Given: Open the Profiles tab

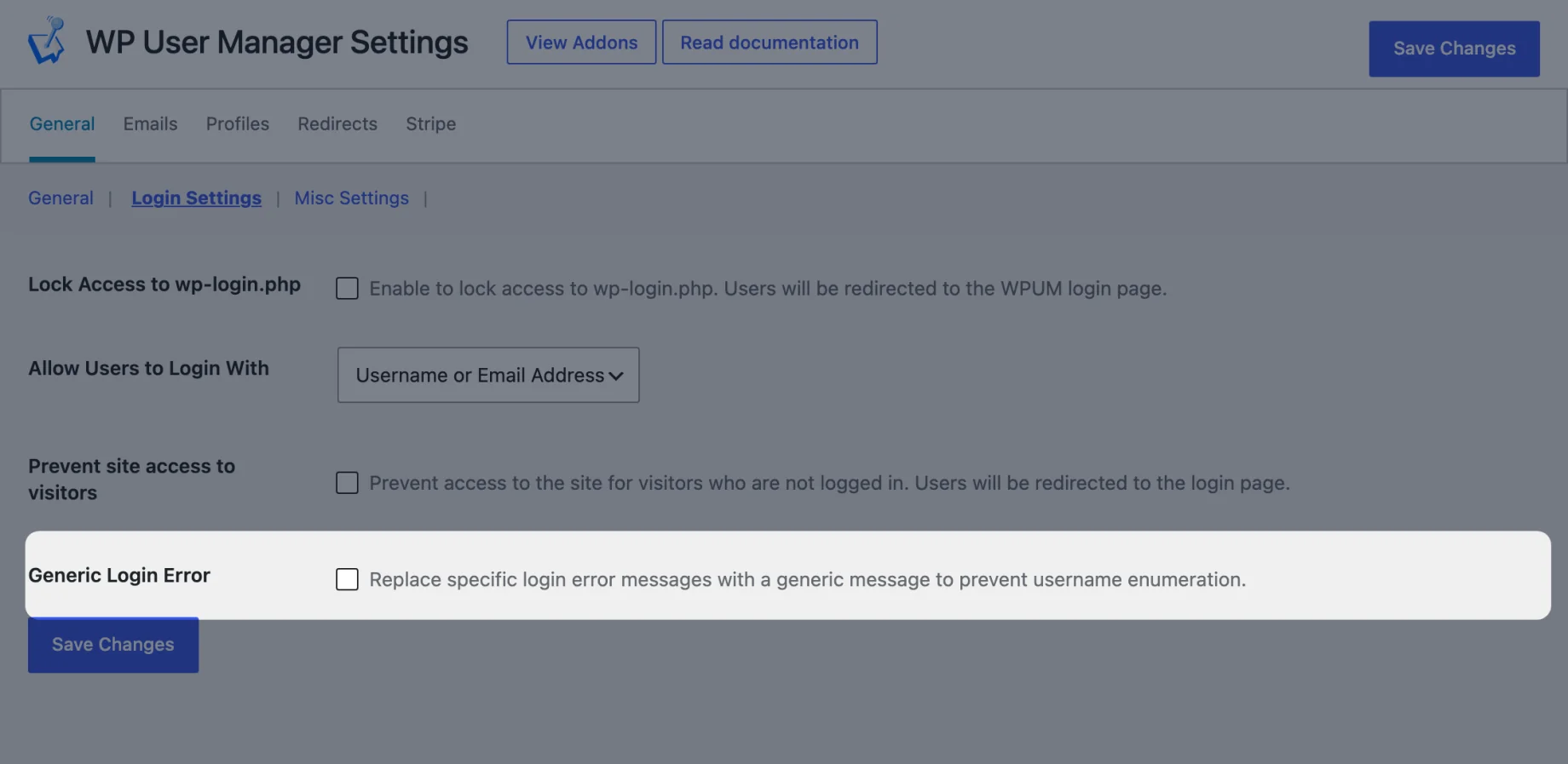Looking at the screenshot, I should coord(238,124).
